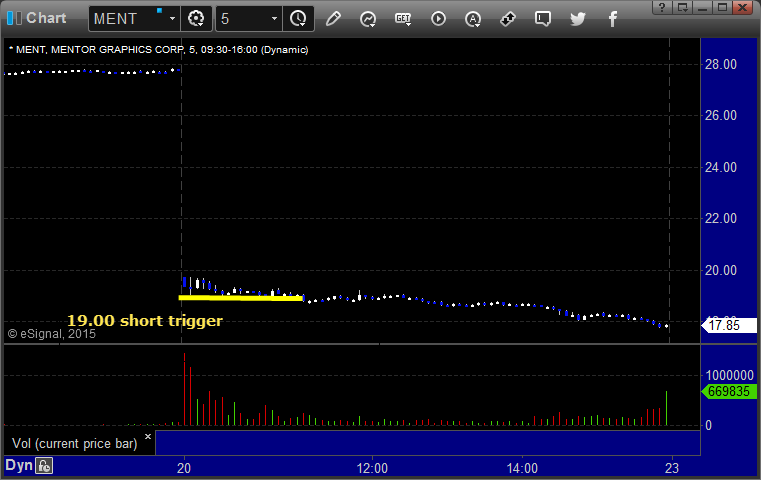Click the Chart window link bars icon
Viewport: 761px width, 480px height.
[14, 18]
